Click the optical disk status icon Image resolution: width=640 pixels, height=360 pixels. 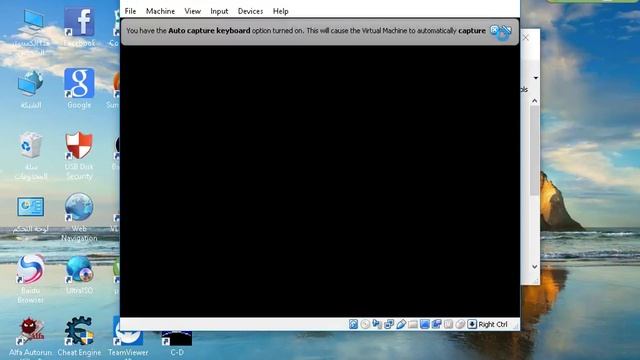click(x=365, y=324)
